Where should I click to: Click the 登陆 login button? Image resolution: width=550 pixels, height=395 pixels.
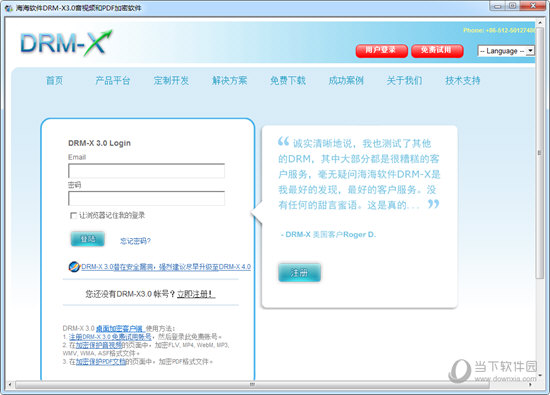pos(88,239)
